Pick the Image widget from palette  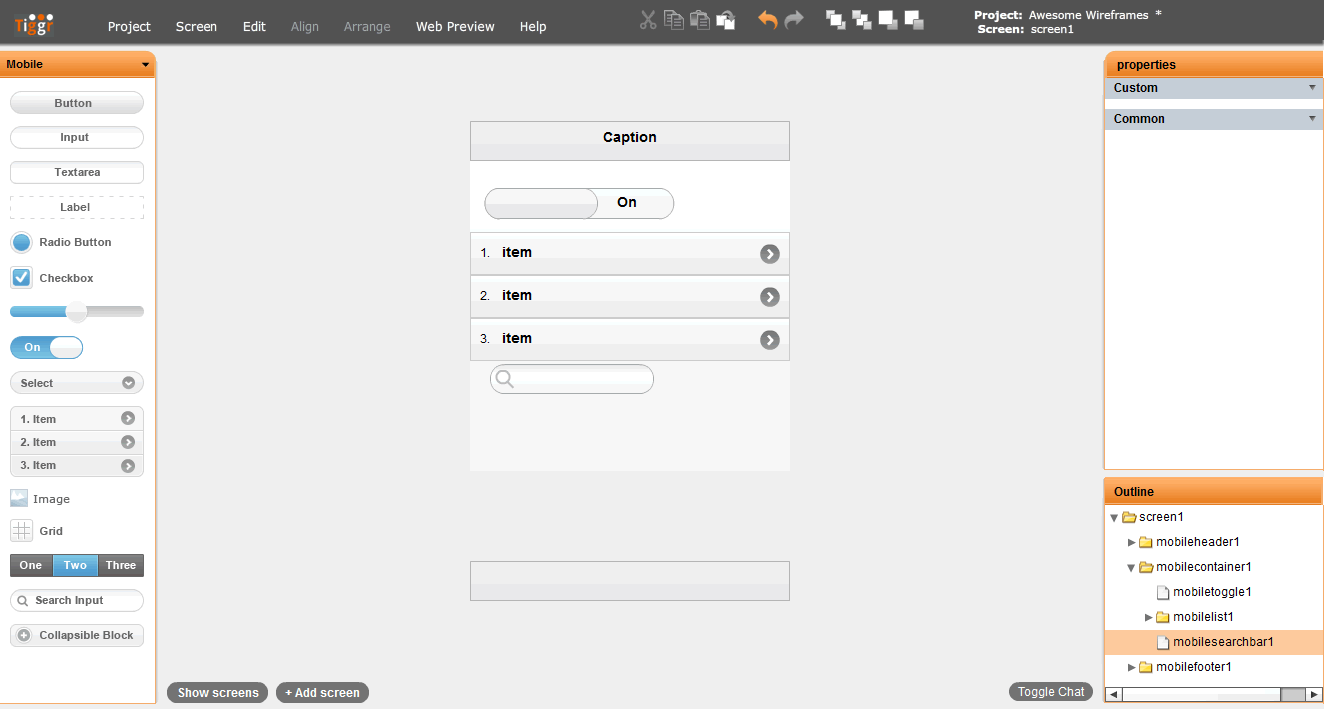40,499
